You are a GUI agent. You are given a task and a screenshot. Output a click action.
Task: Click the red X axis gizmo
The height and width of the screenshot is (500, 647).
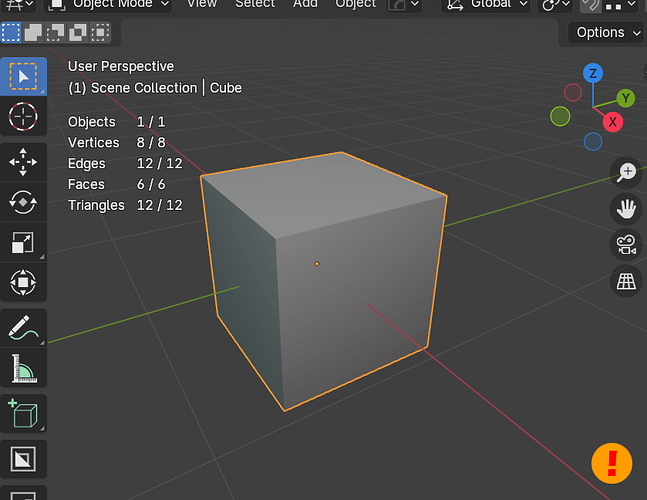pyautogui.click(x=613, y=122)
